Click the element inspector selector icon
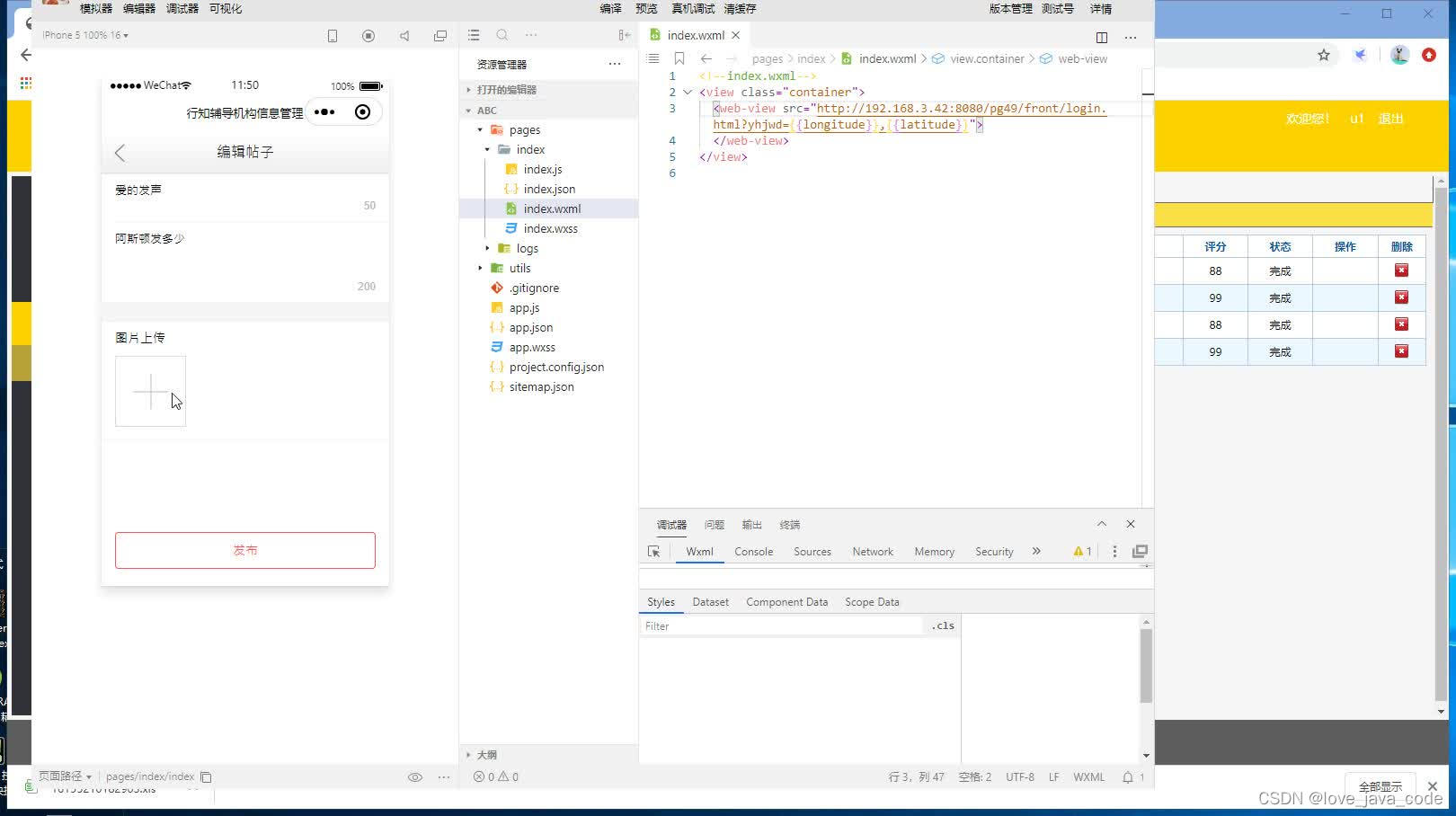 point(653,552)
